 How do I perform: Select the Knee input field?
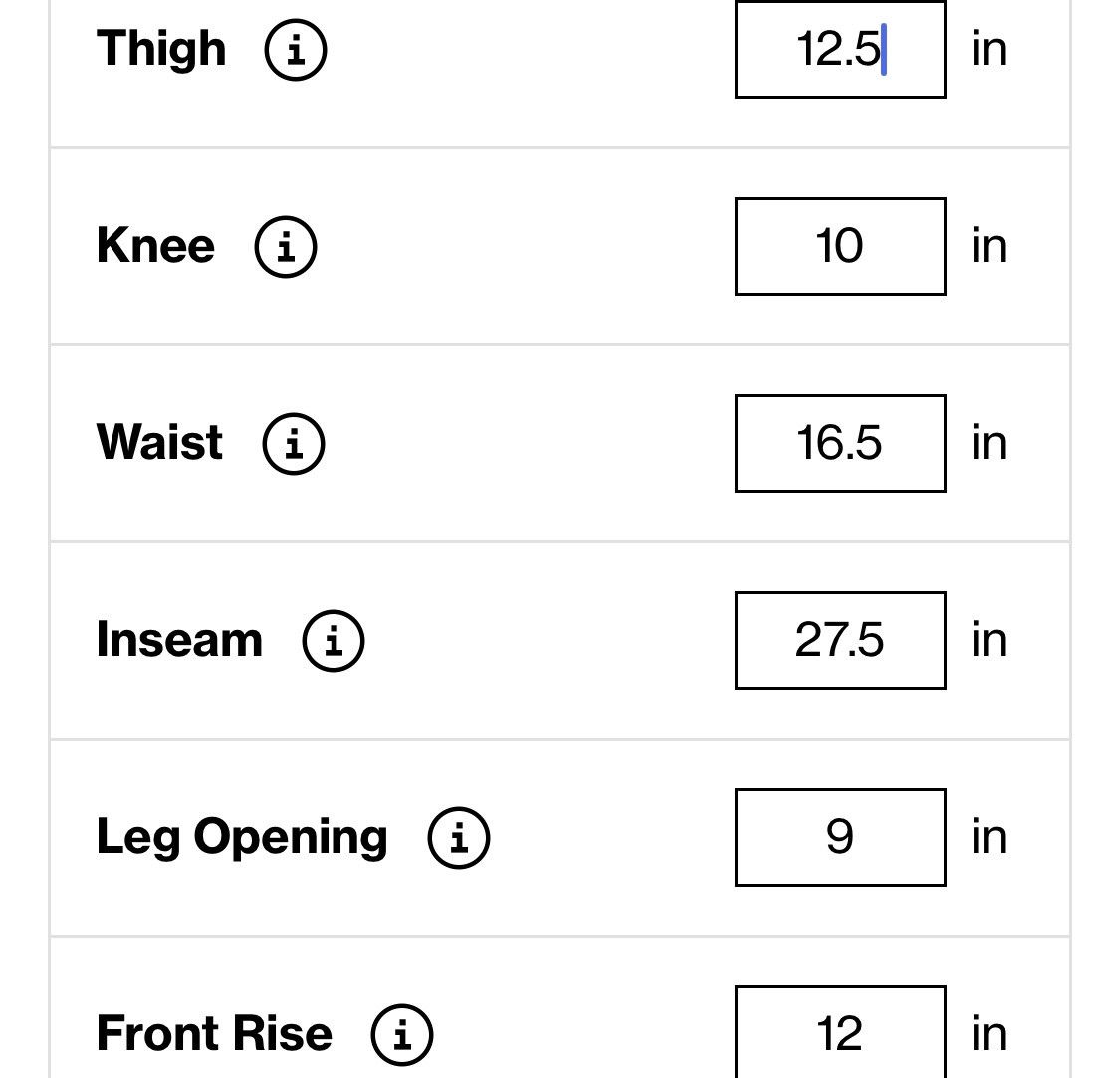[840, 247]
